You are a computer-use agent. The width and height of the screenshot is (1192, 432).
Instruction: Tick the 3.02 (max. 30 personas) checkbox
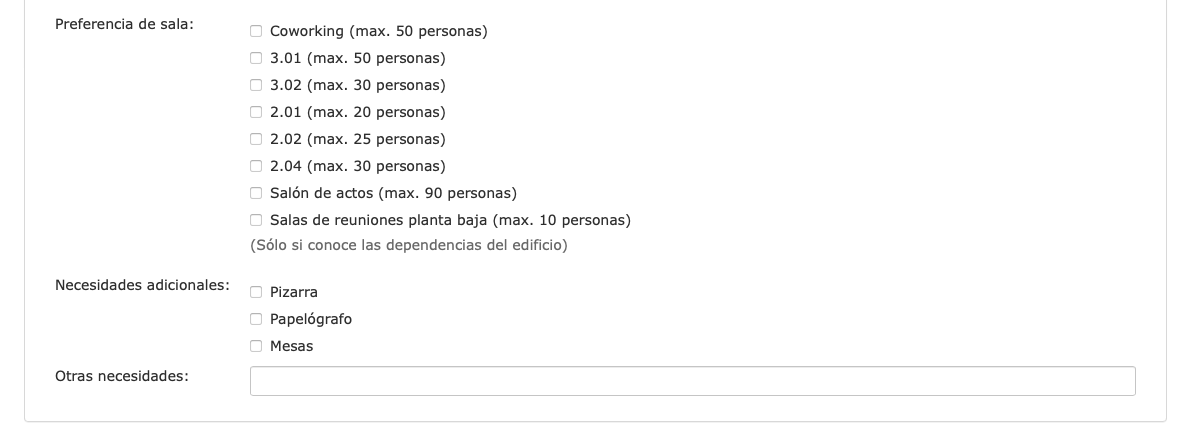tap(256, 85)
